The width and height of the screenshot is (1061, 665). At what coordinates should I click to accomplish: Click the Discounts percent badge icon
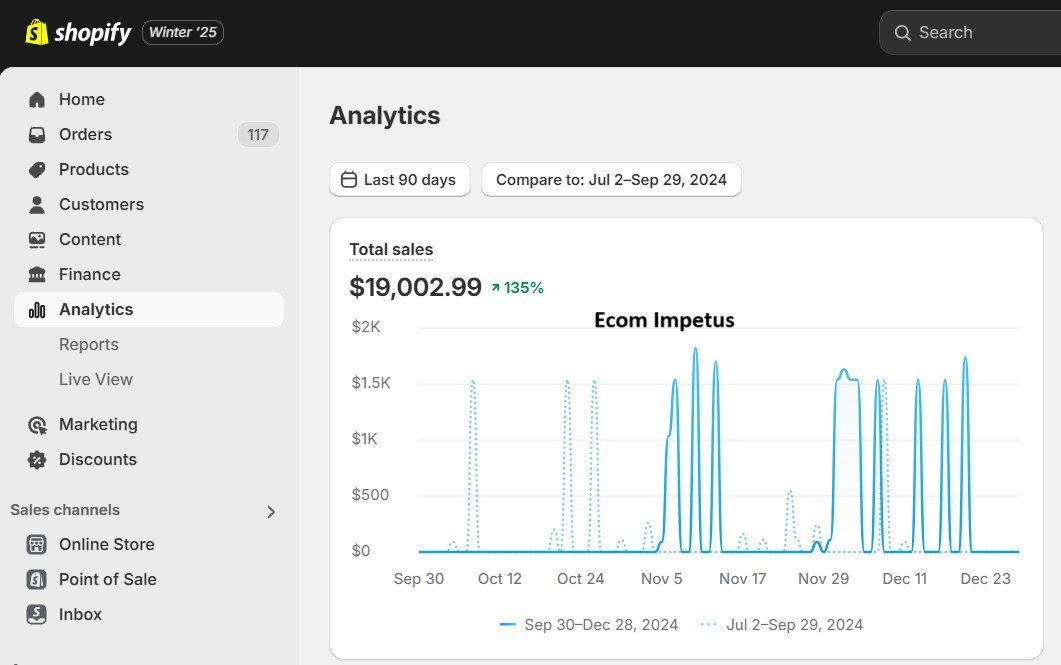point(37,460)
